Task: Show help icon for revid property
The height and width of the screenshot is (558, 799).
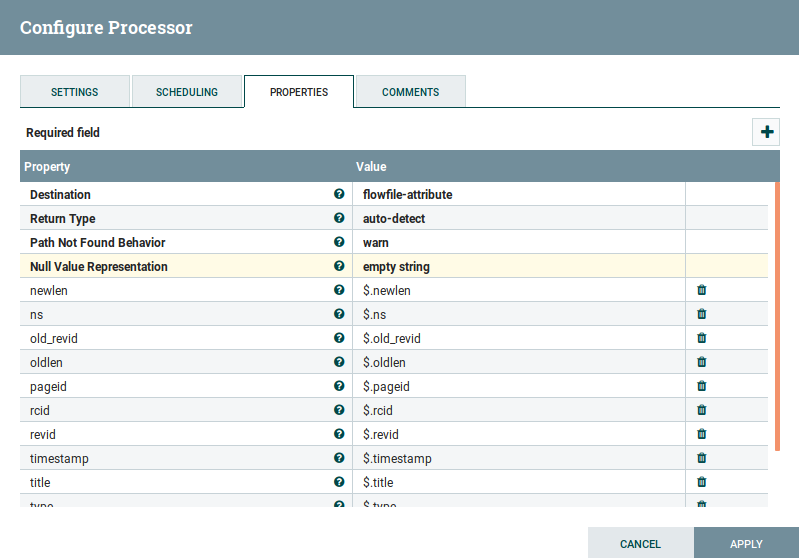Action: point(339,434)
